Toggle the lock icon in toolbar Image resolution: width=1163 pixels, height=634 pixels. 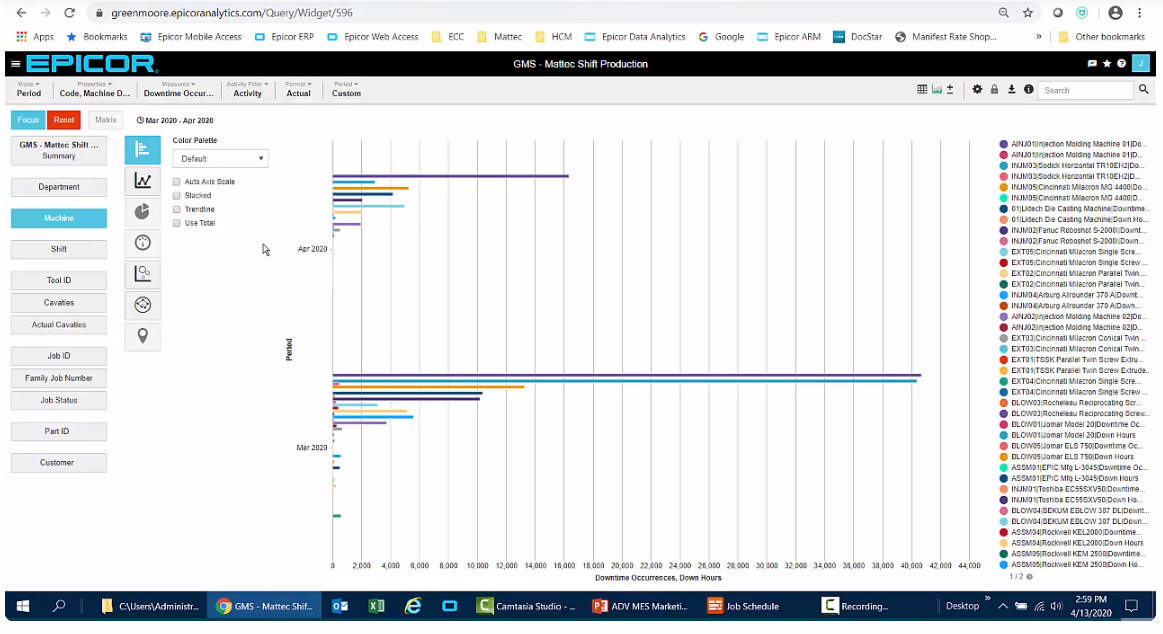(x=994, y=89)
